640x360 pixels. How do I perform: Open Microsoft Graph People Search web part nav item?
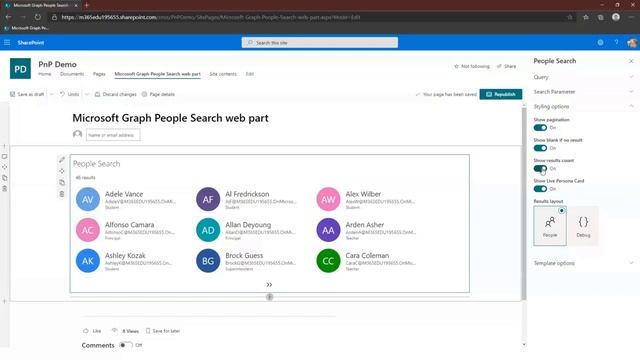tap(158, 74)
